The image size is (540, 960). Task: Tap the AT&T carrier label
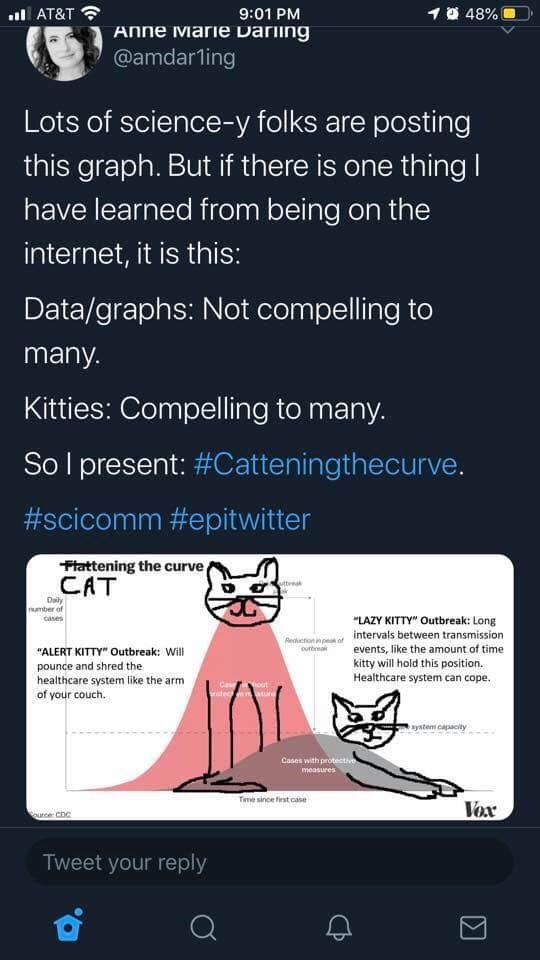56,13
